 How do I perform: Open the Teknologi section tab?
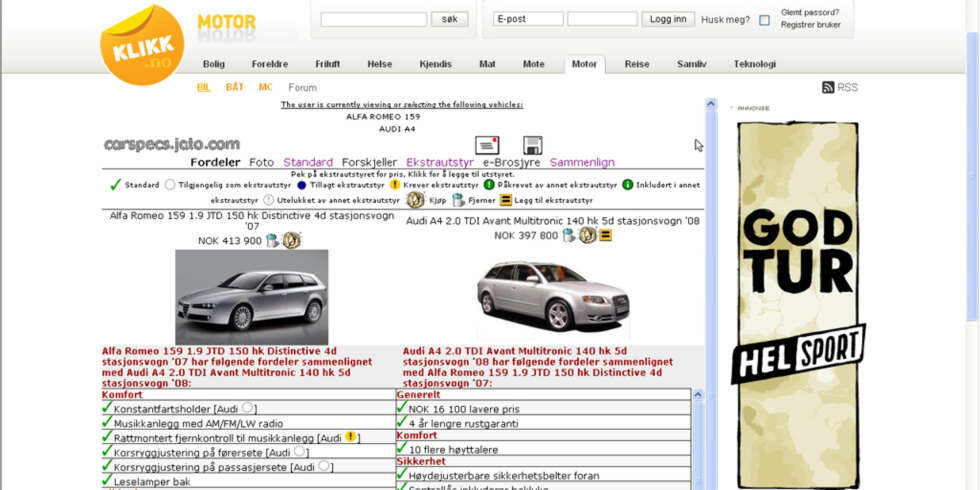pos(754,64)
